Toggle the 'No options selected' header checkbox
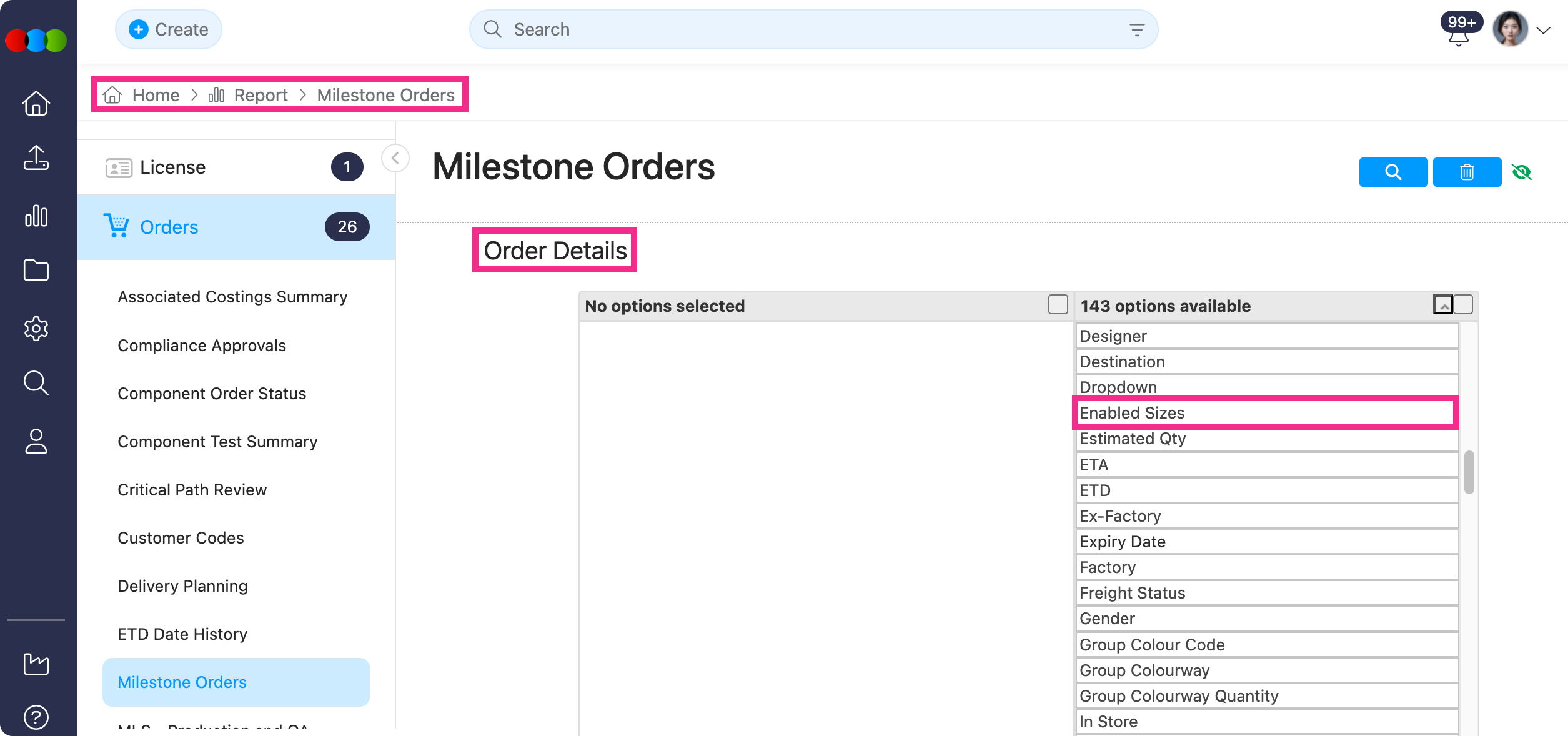 (x=1057, y=304)
